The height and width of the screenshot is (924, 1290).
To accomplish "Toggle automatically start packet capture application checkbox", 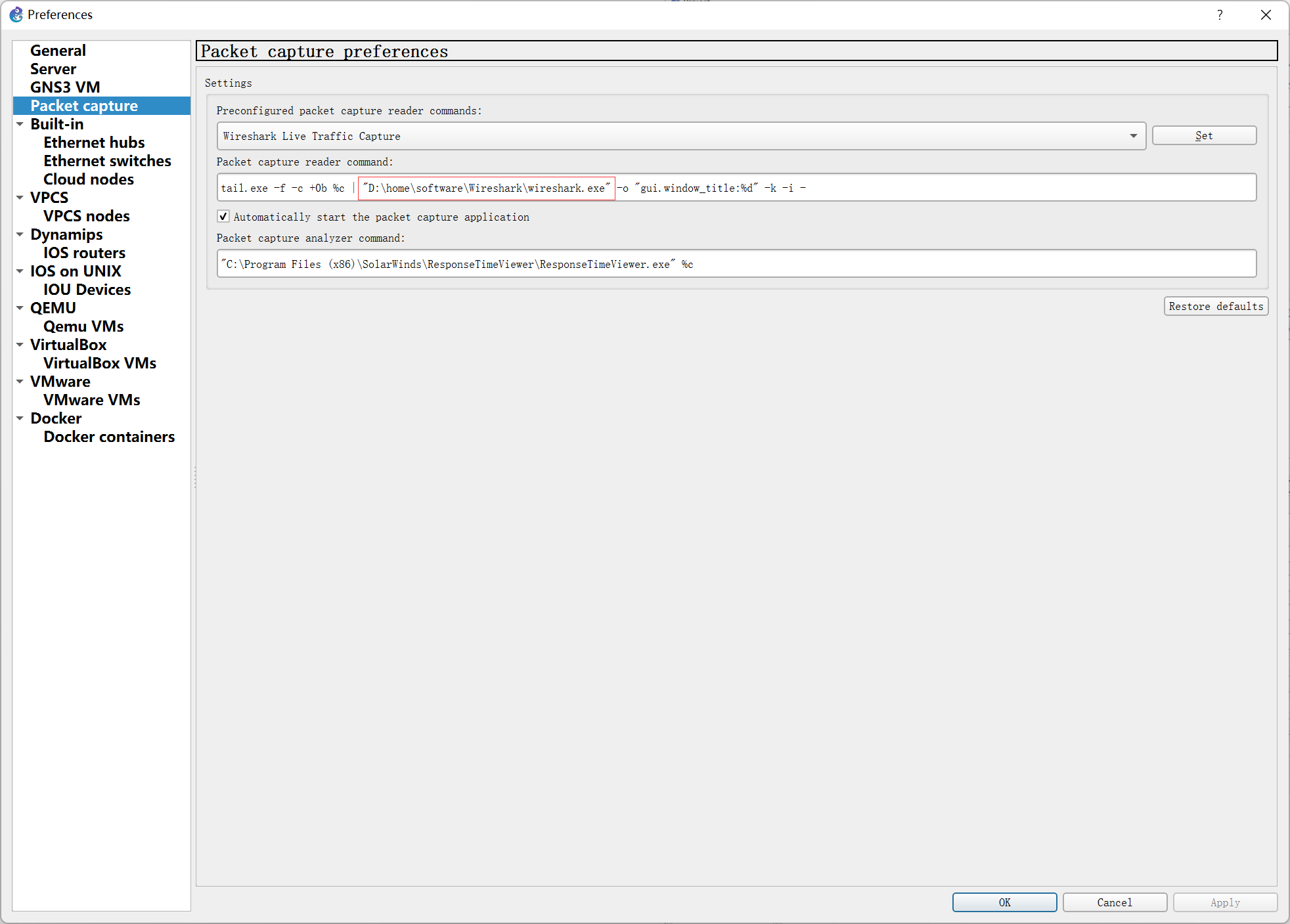I will point(223,217).
